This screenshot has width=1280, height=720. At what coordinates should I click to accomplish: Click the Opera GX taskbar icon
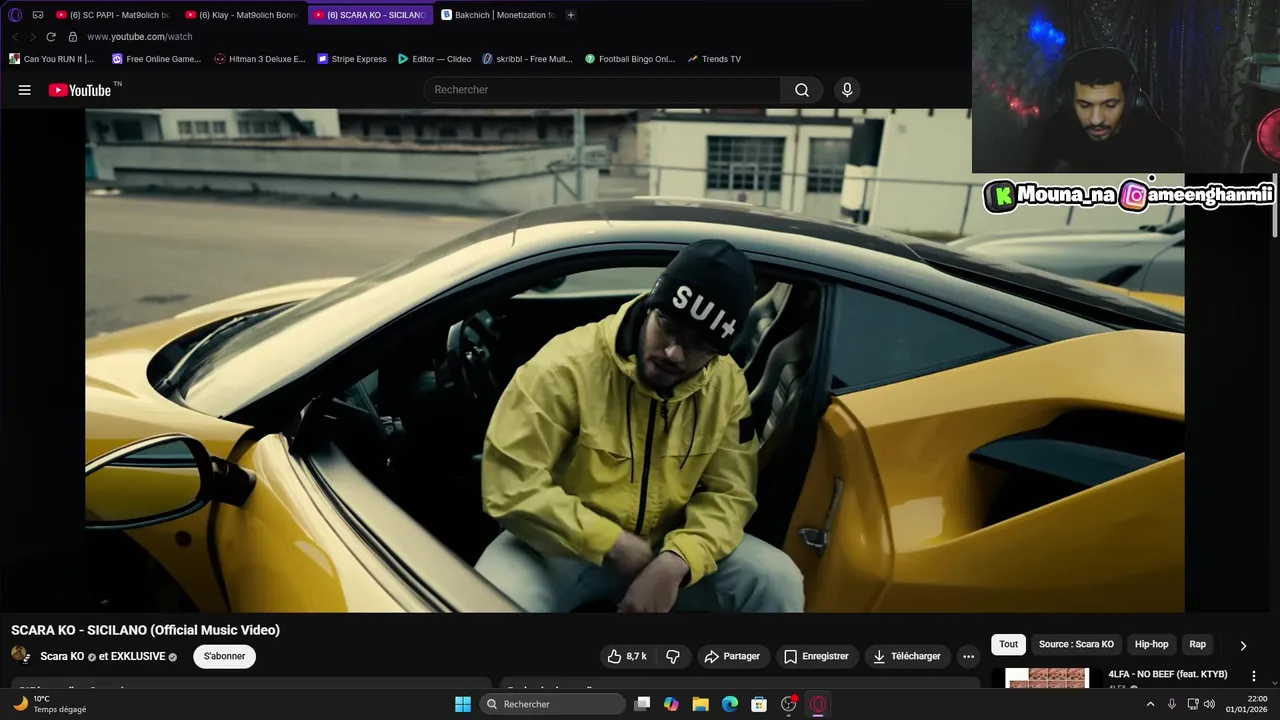818,704
